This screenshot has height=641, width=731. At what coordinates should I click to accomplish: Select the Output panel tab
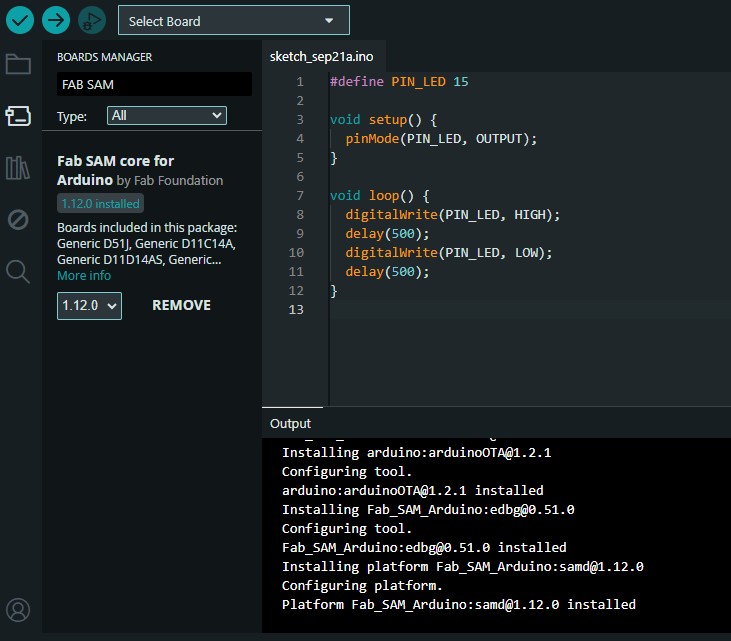290,424
